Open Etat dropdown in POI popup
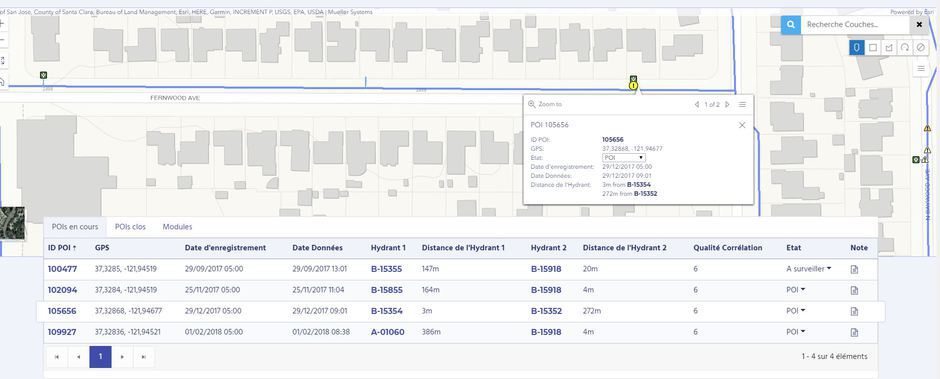This screenshot has height=379, width=940. coord(624,157)
